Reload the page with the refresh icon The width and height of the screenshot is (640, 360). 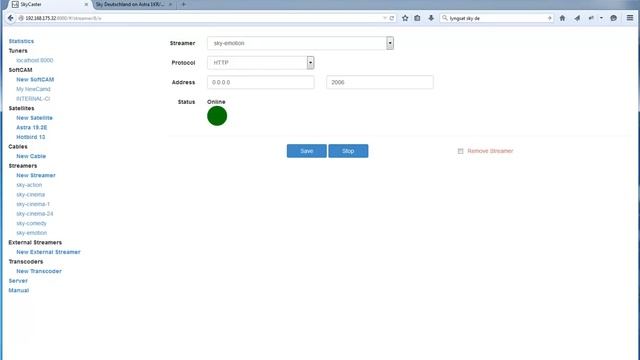click(391, 18)
